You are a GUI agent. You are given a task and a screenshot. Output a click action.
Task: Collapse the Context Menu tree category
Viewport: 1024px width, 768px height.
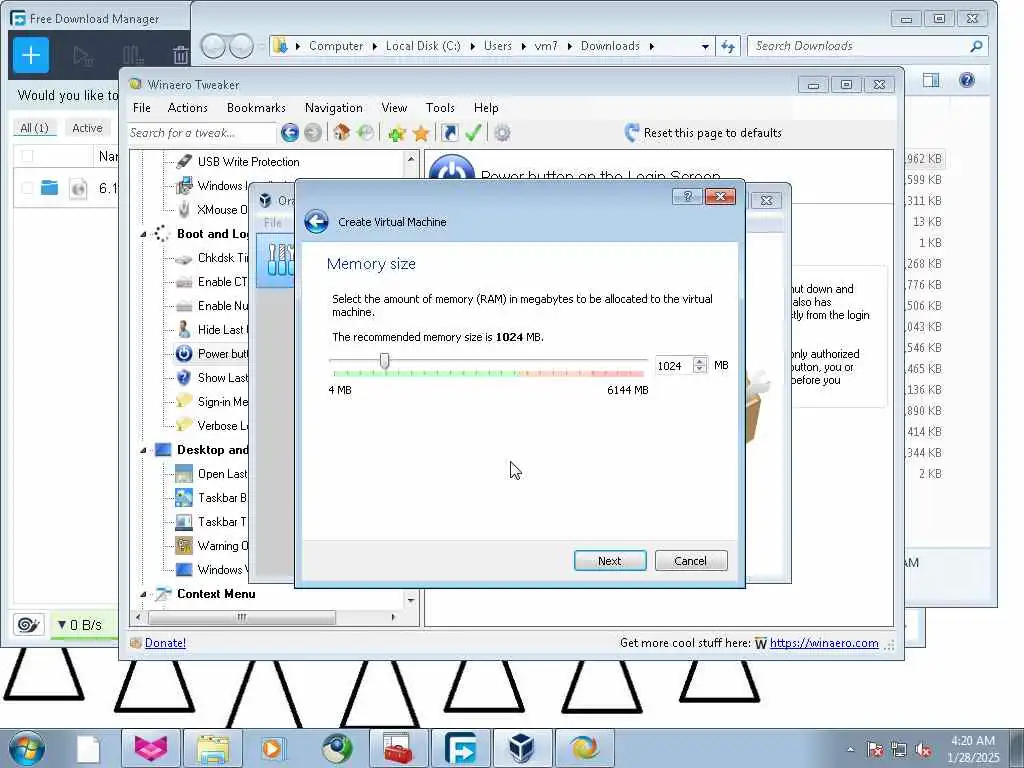point(143,594)
